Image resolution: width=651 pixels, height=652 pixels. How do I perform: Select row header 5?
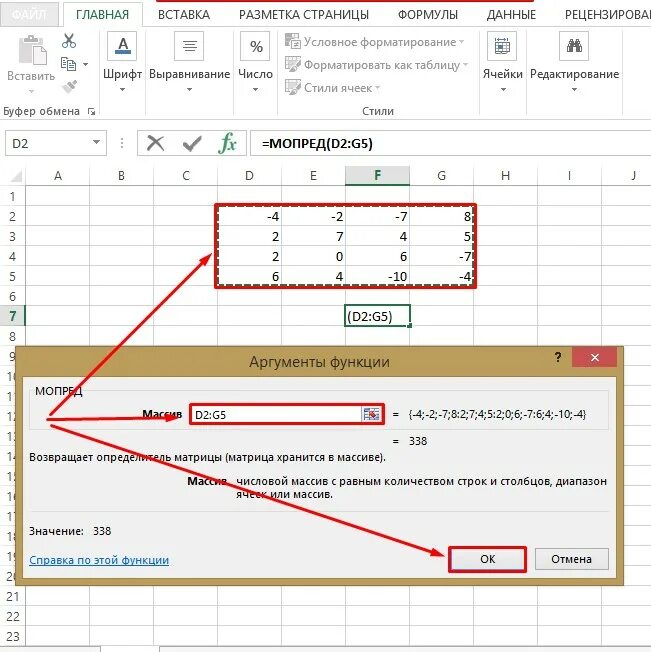[x=12, y=277]
